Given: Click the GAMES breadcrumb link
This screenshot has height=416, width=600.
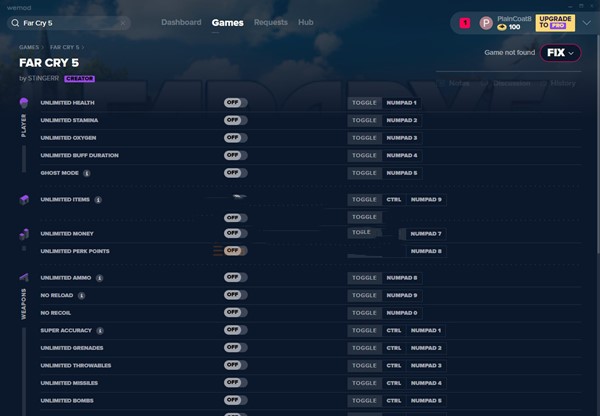Looking at the screenshot, I should click(28, 47).
